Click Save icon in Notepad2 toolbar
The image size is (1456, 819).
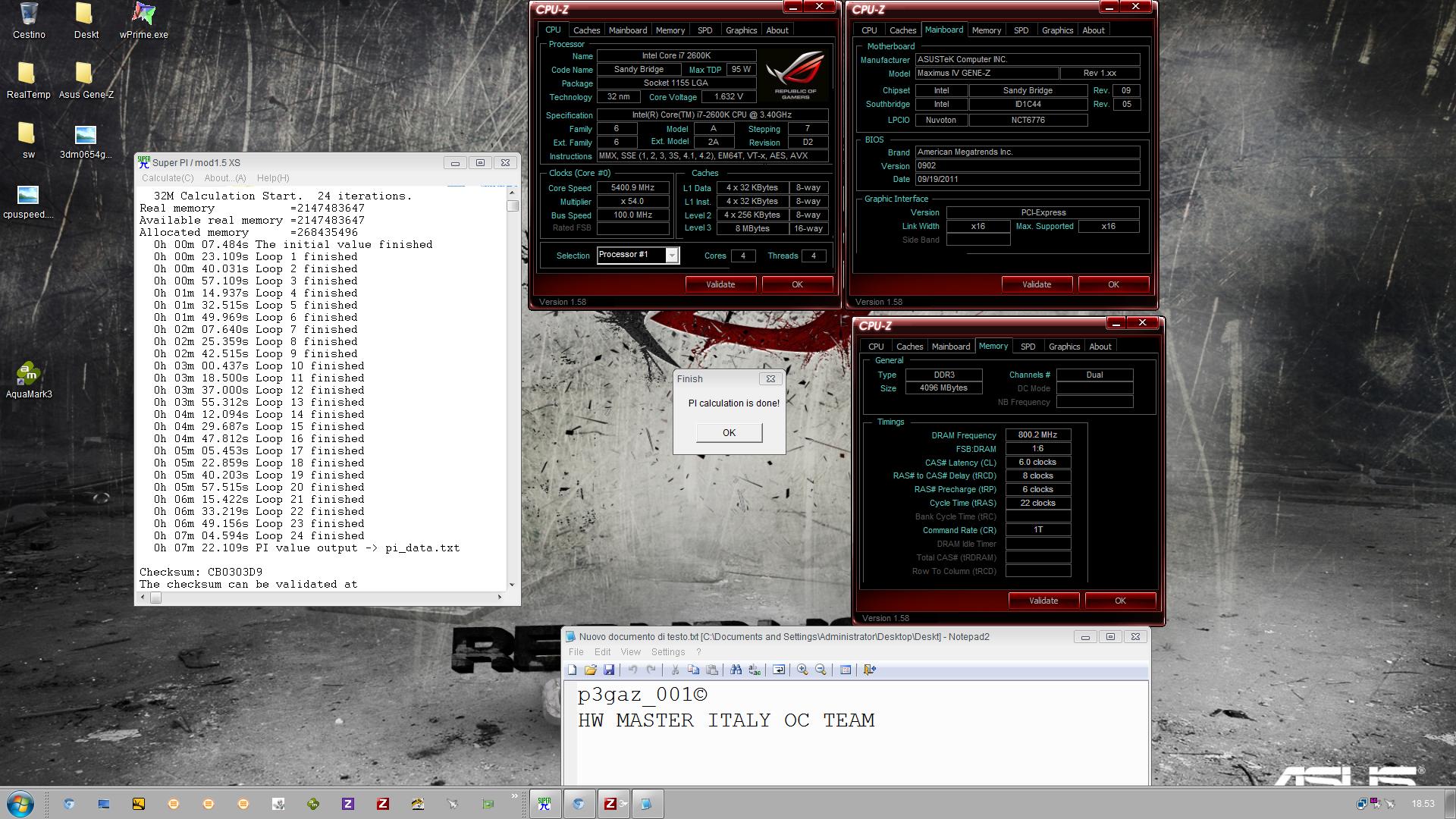click(609, 670)
